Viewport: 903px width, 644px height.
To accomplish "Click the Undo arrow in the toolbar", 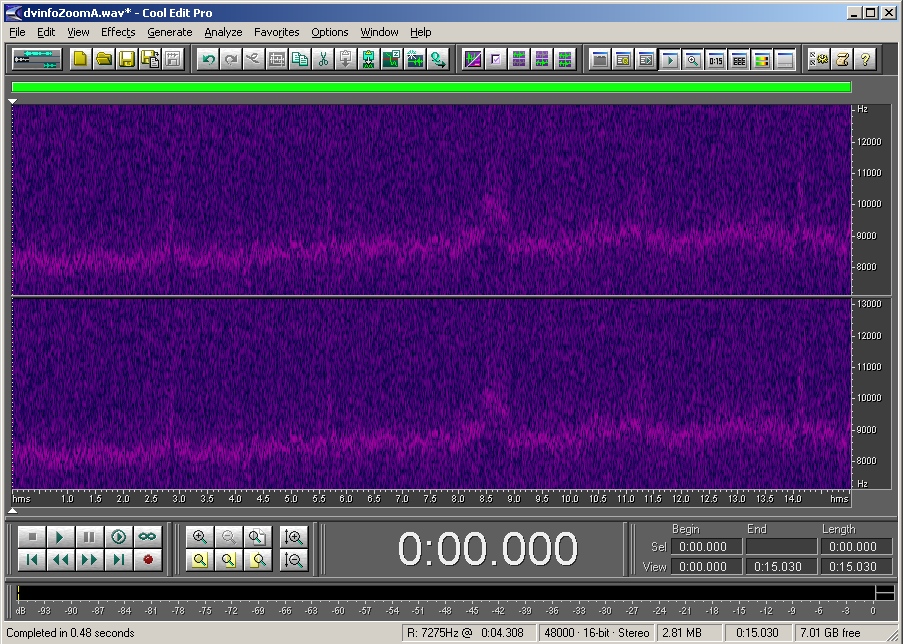I will [208, 59].
